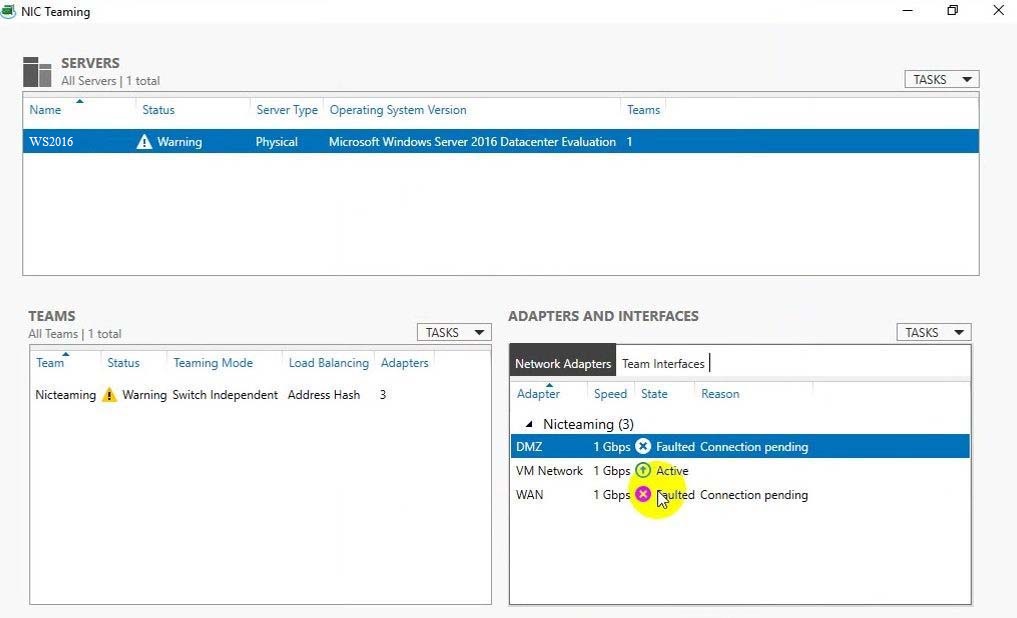Click the warning triangle icon beside WS2016
1017x618 pixels.
pyautogui.click(x=144, y=142)
